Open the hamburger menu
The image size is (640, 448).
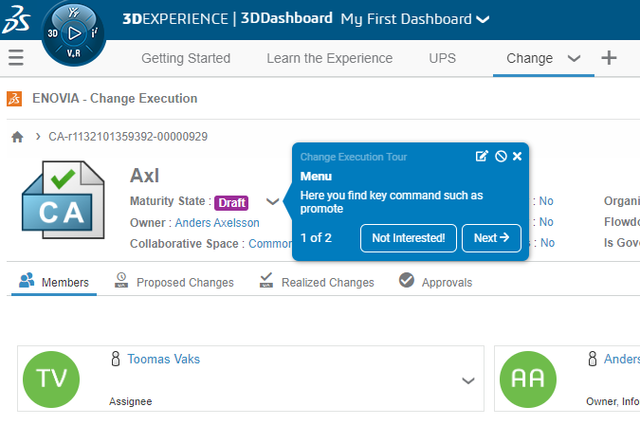tap(16, 58)
